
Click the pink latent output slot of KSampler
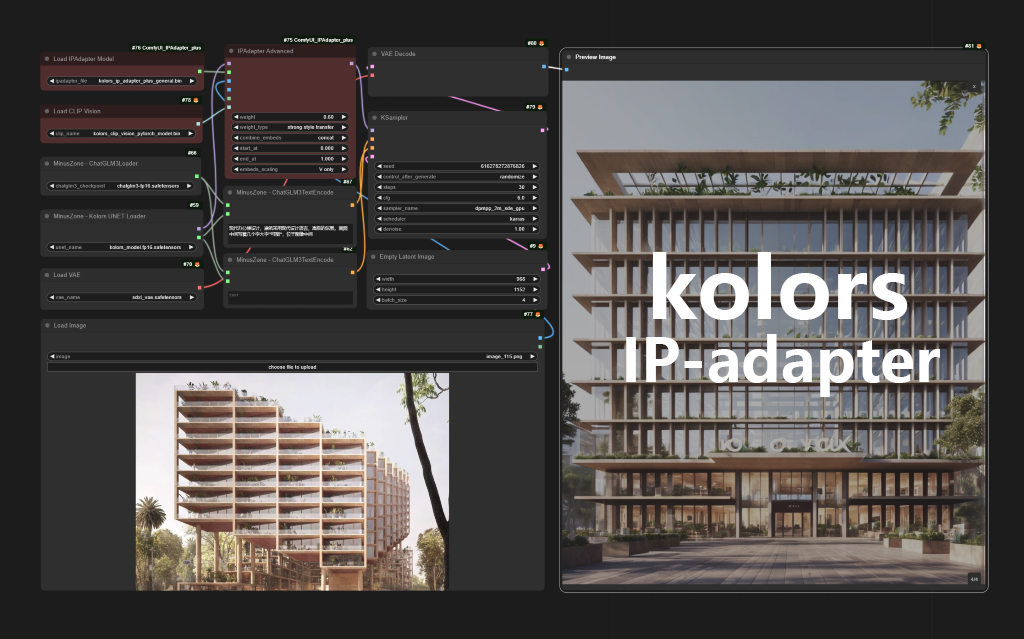pos(543,130)
